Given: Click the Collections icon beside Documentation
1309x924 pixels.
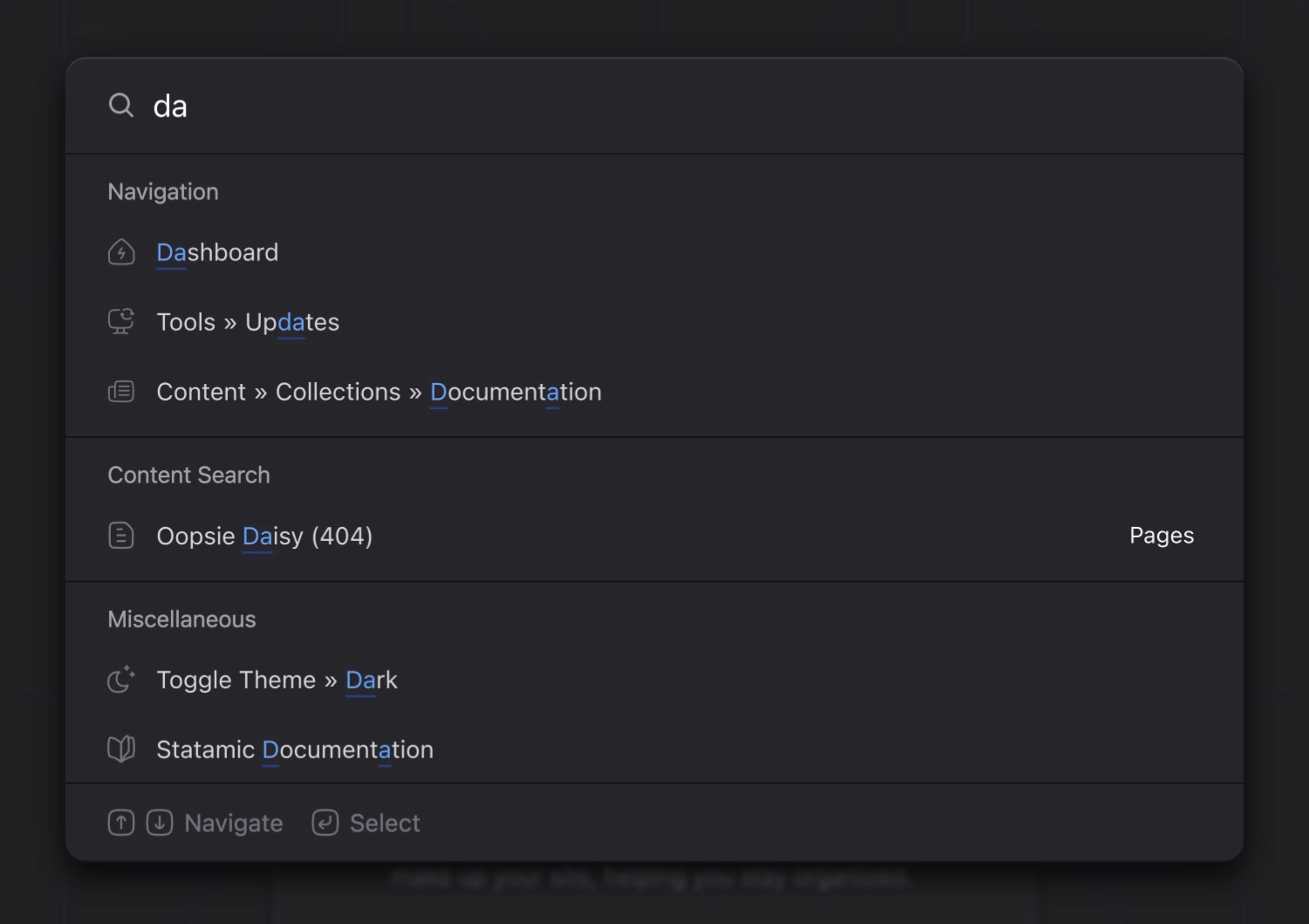Looking at the screenshot, I should point(121,392).
